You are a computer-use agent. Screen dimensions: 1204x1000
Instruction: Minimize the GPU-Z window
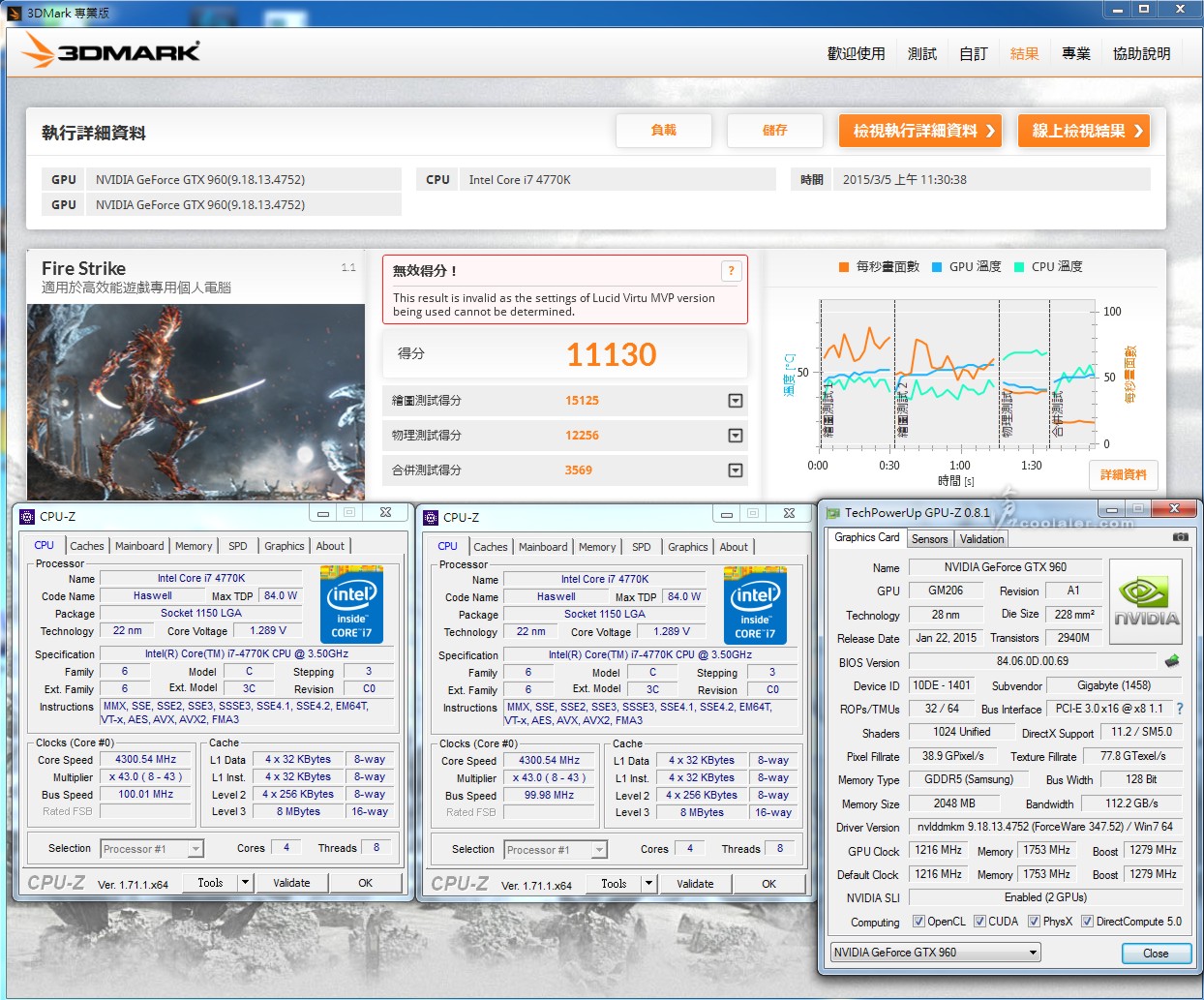click(x=1111, y=509)
